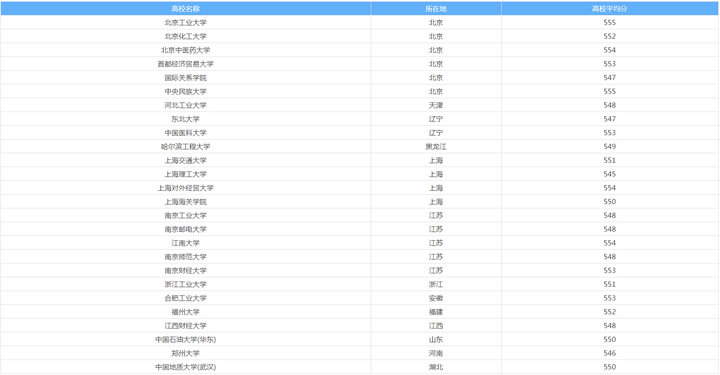720x375 pixels.
Task: Click 浙江 location in 浙江工业大学 row
Action: click(x=436, y=284)
